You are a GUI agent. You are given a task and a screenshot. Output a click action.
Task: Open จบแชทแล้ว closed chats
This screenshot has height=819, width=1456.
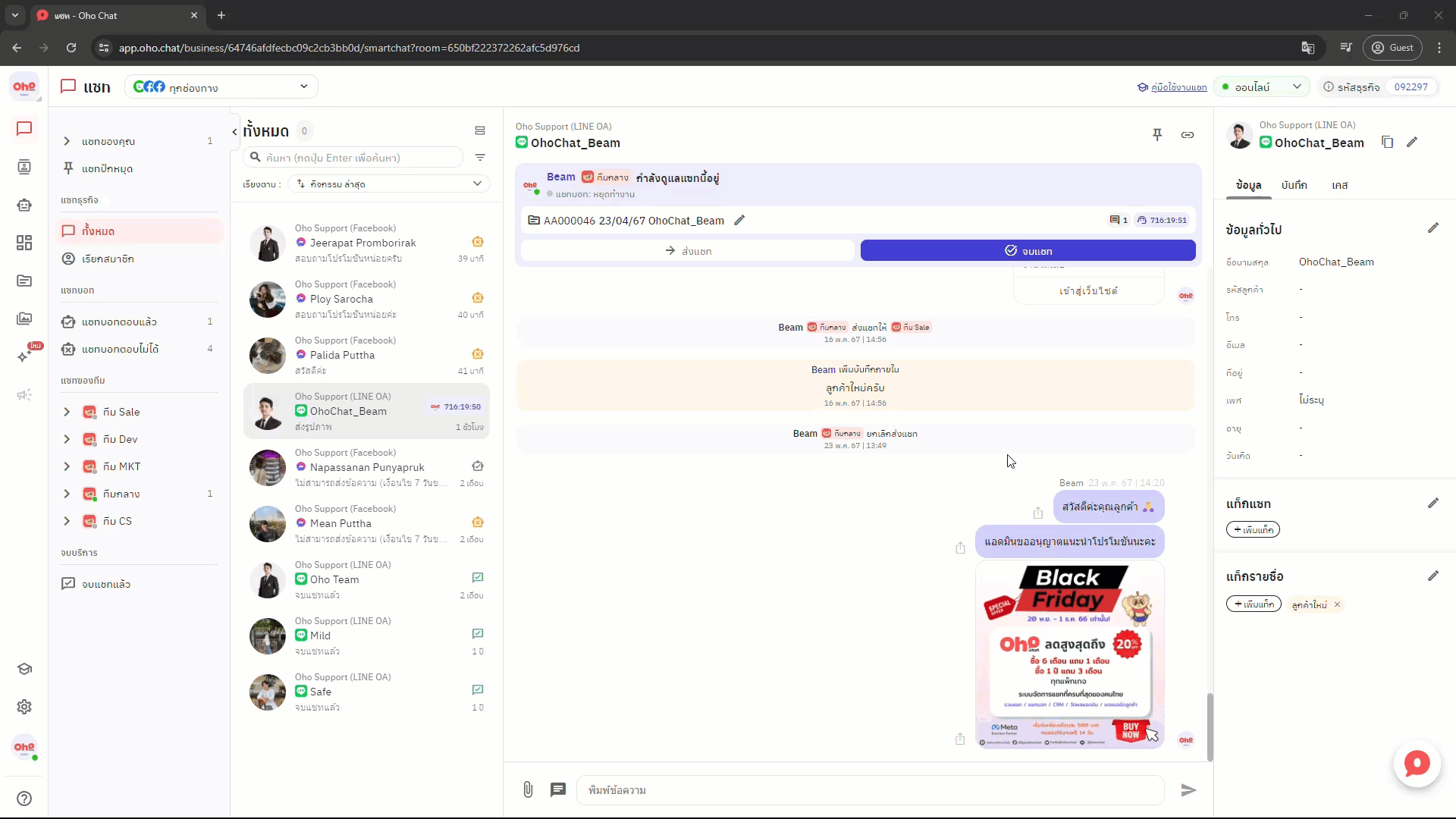140,584
